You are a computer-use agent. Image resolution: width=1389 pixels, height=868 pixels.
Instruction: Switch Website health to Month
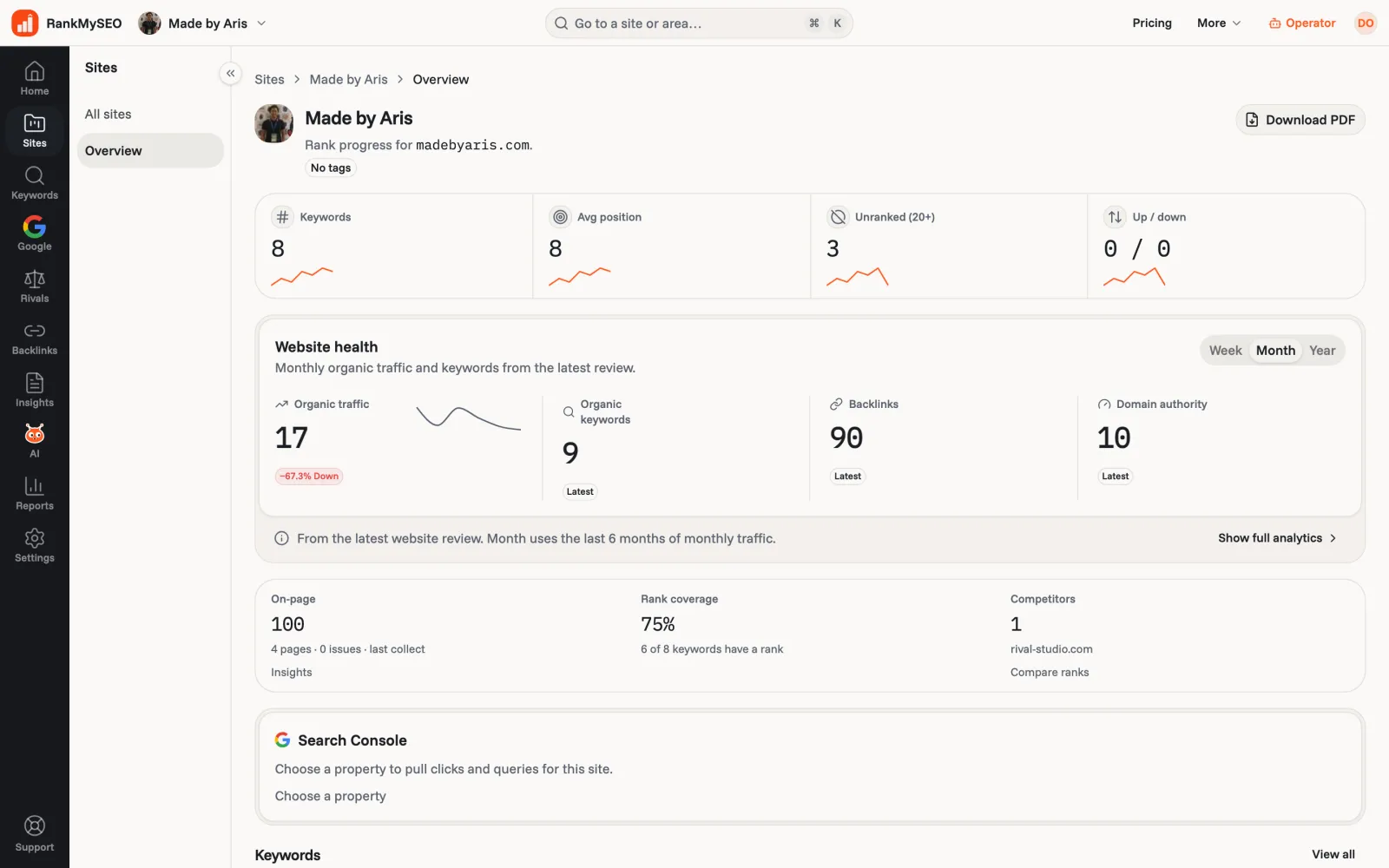[x=1275, y=351]
